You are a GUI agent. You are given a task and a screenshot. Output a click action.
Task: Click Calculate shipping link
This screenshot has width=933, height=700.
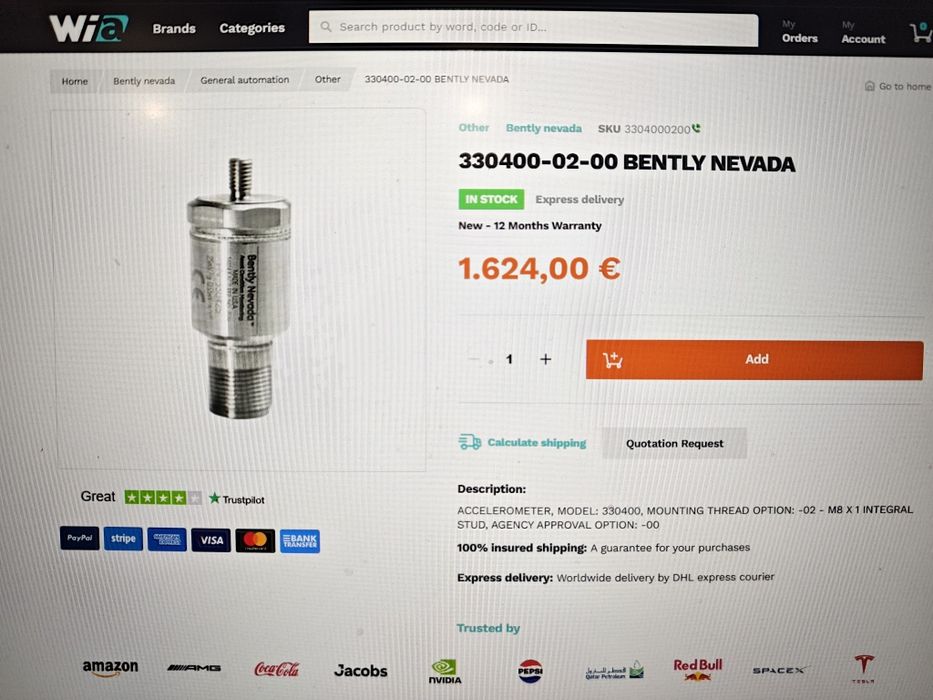click(522, 442)
